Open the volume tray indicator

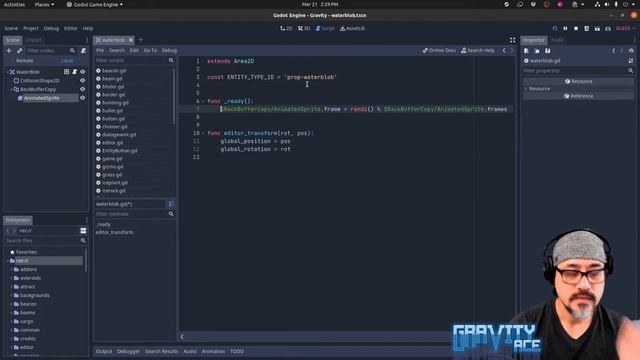[607, 4]
